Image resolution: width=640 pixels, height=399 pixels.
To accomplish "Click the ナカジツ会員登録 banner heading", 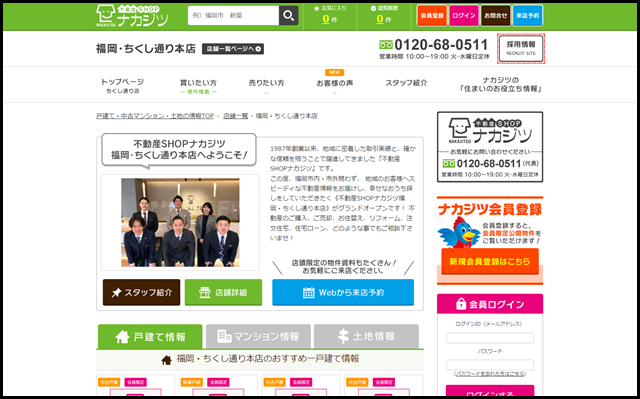I will pyautogui.click(x=490, y=209).
